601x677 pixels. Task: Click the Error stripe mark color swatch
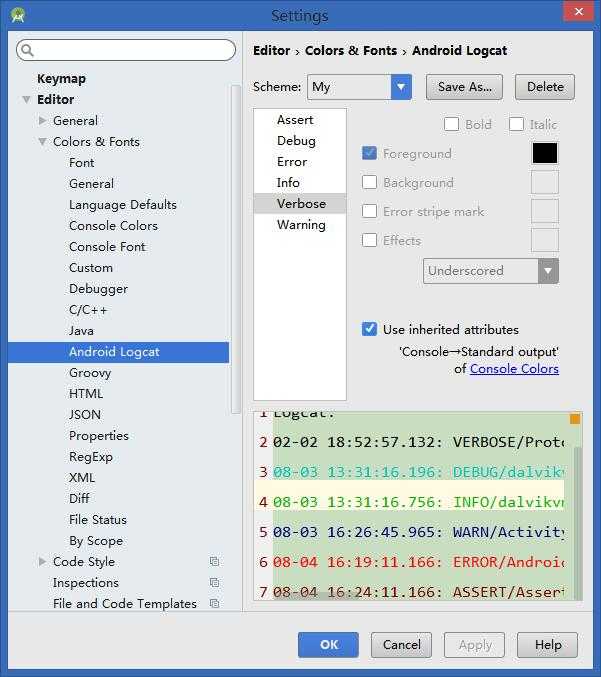pos(545,211)
